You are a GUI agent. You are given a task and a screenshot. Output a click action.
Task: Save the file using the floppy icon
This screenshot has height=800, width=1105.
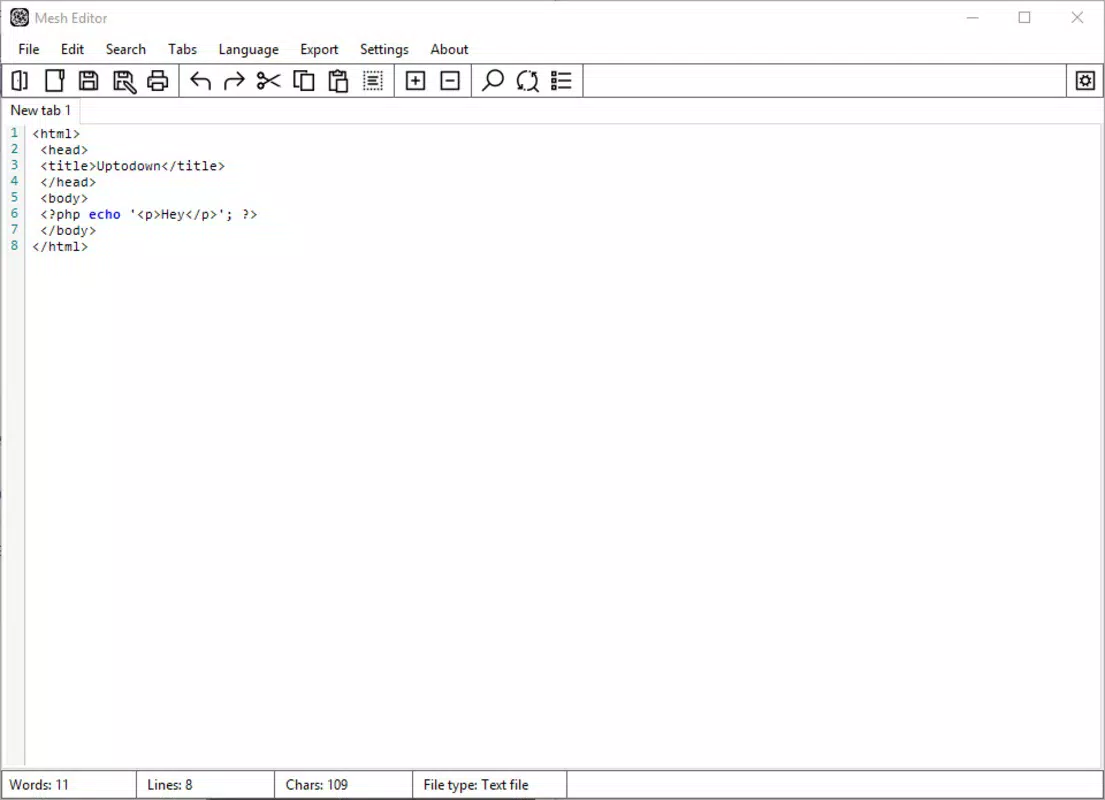(89, 81)
